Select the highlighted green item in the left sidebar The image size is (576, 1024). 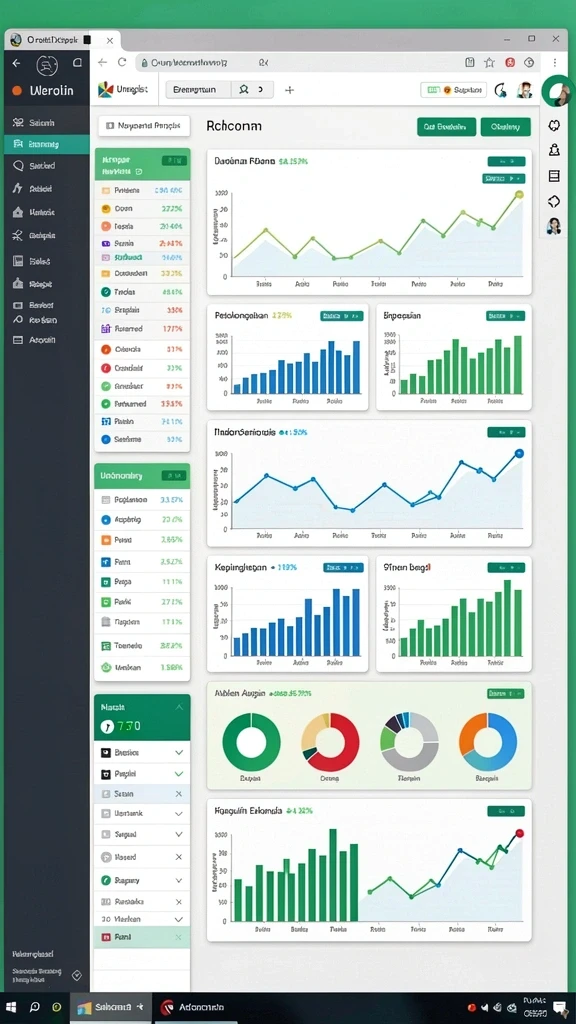[46, 144]
